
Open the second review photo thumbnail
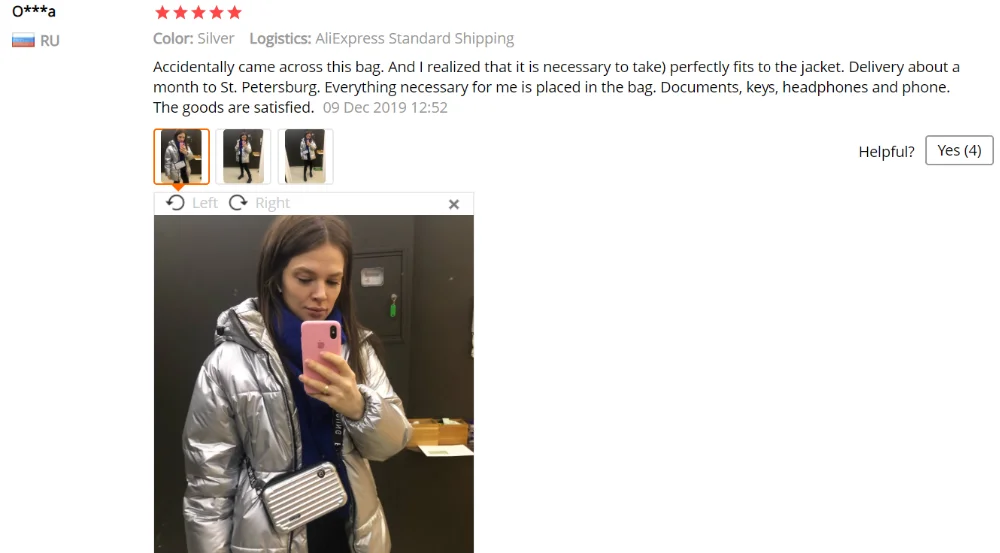point(243,156)
